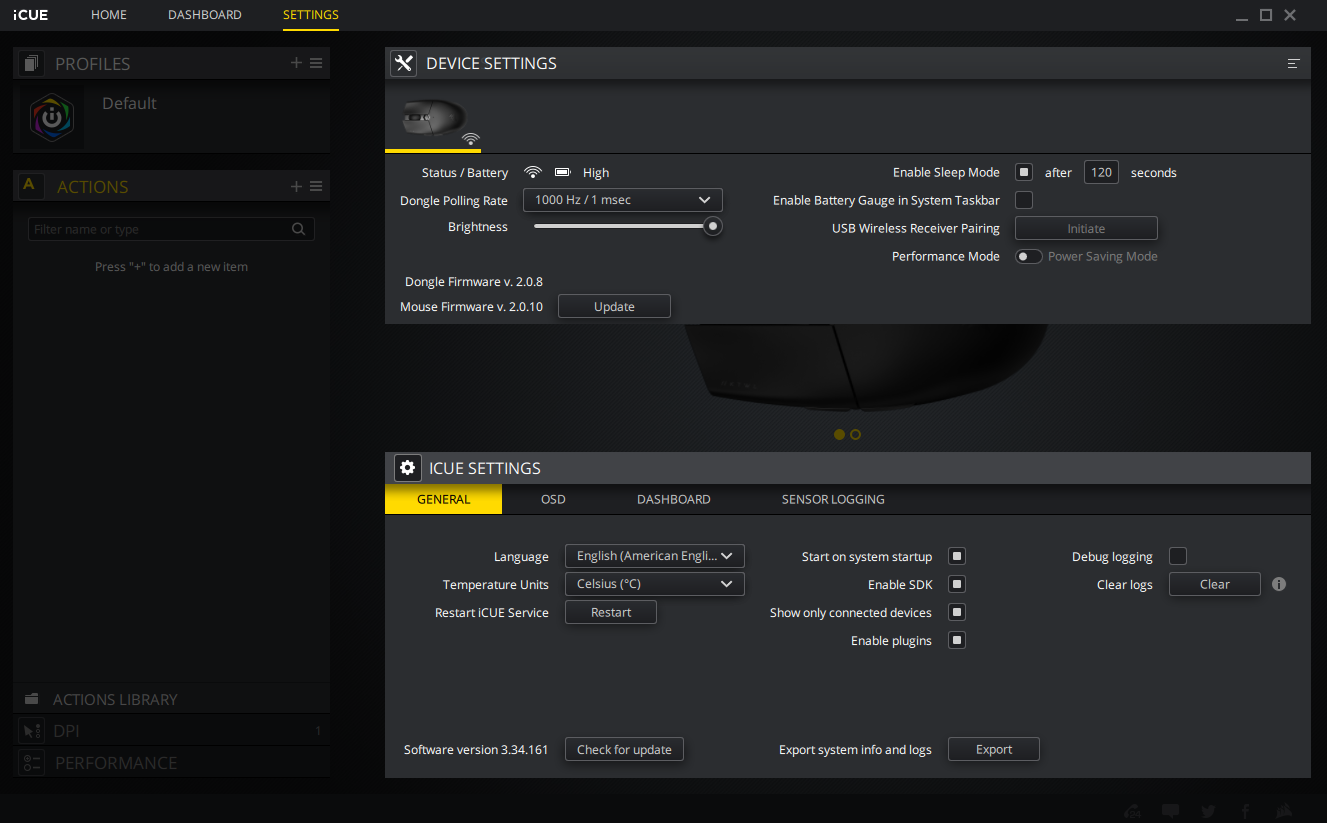
Task: Toggle the Enable plugins checkbox
Action: point(957,640)
